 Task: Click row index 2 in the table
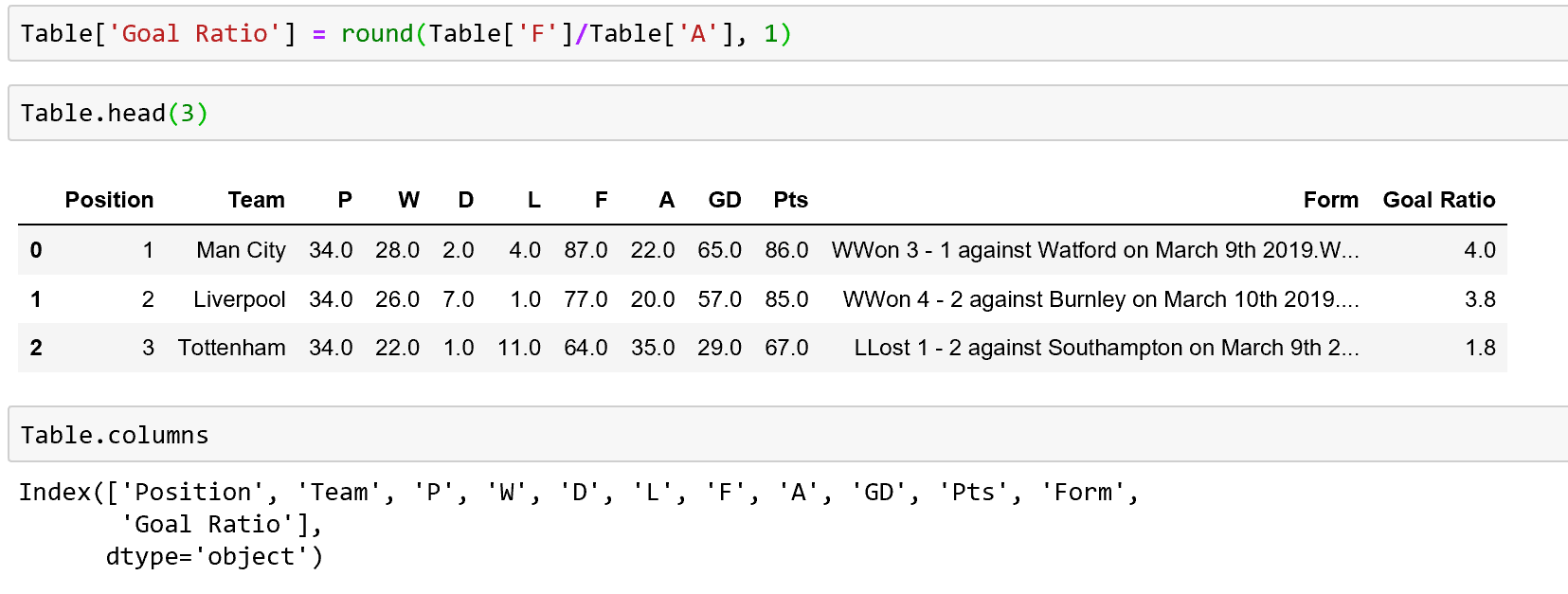(x=36, y=348)
